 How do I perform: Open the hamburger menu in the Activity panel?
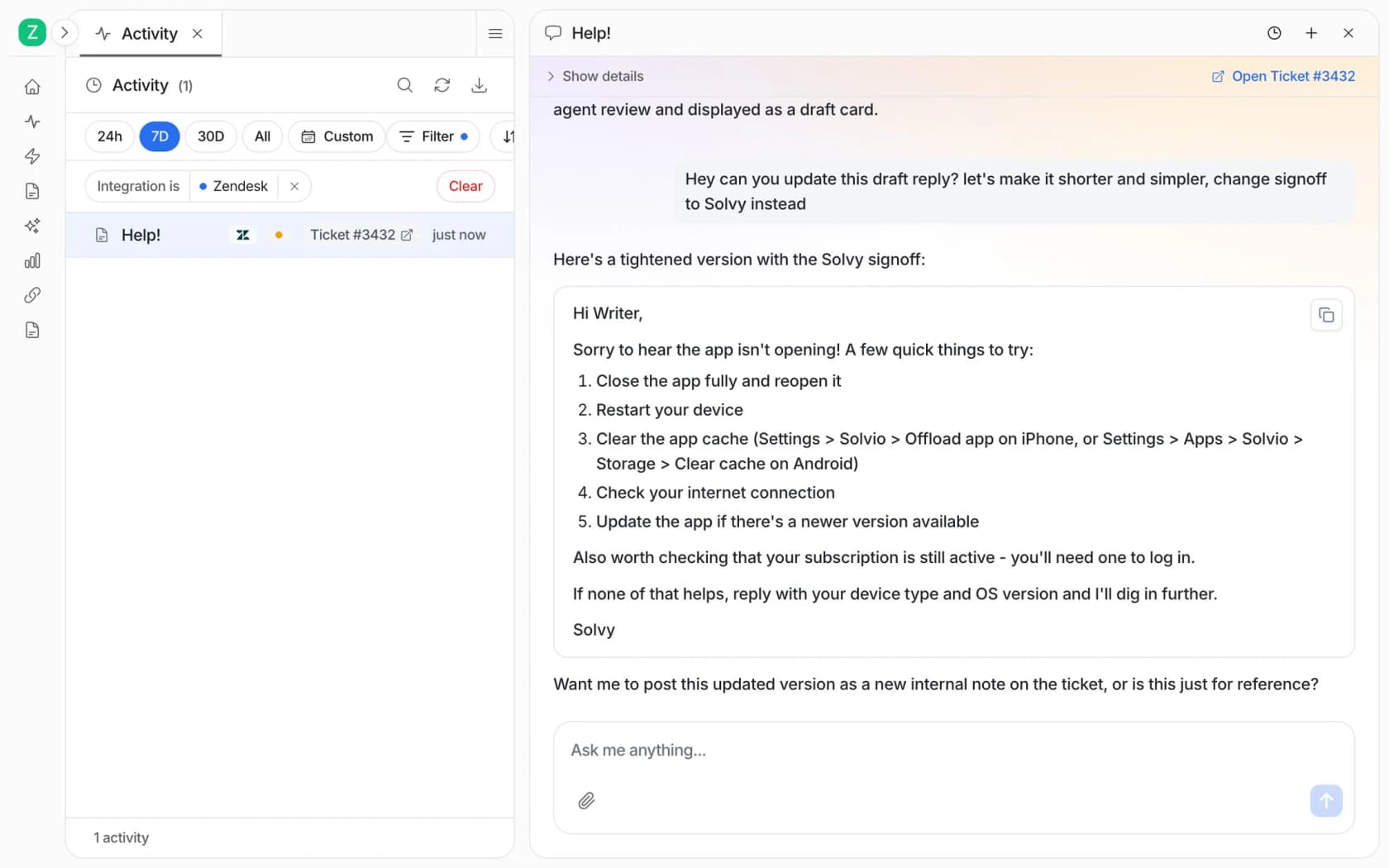[495, 34]
